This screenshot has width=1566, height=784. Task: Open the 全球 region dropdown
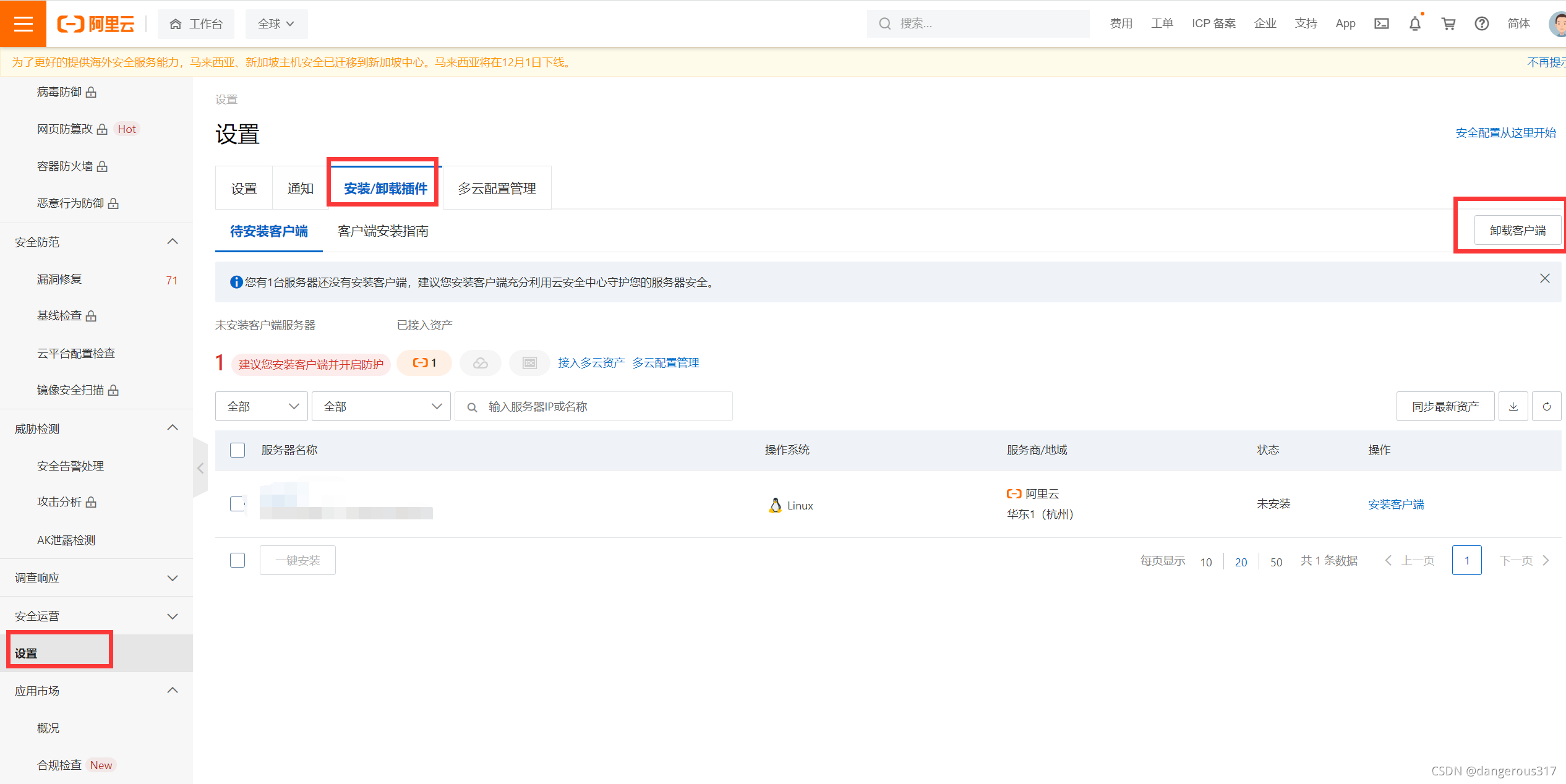276,23
